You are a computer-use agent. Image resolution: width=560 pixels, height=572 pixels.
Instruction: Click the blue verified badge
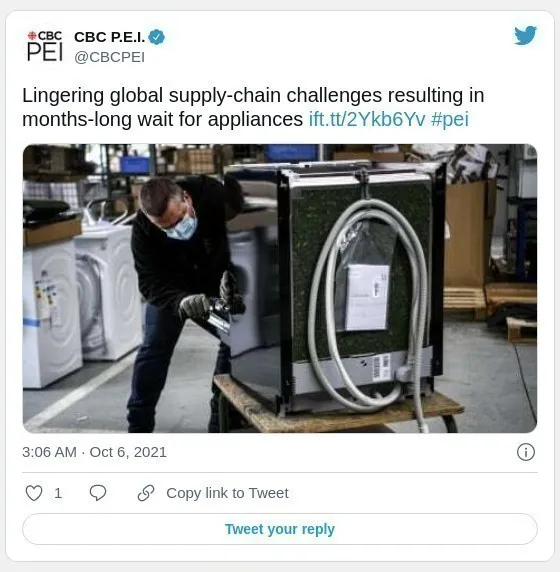(x=157, y=37)
